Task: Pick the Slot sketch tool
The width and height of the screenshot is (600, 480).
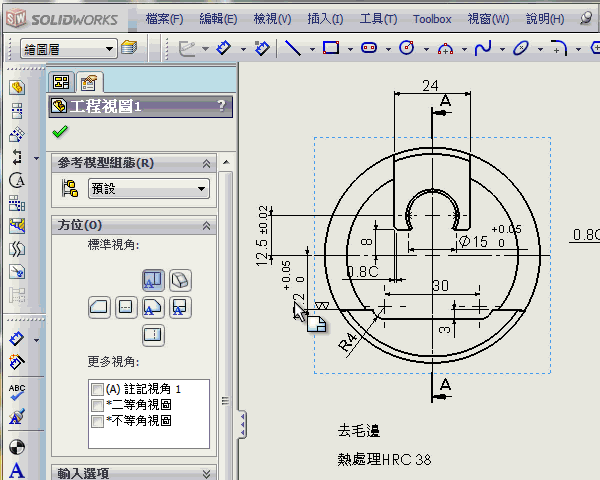Action: tap(369, 48)
